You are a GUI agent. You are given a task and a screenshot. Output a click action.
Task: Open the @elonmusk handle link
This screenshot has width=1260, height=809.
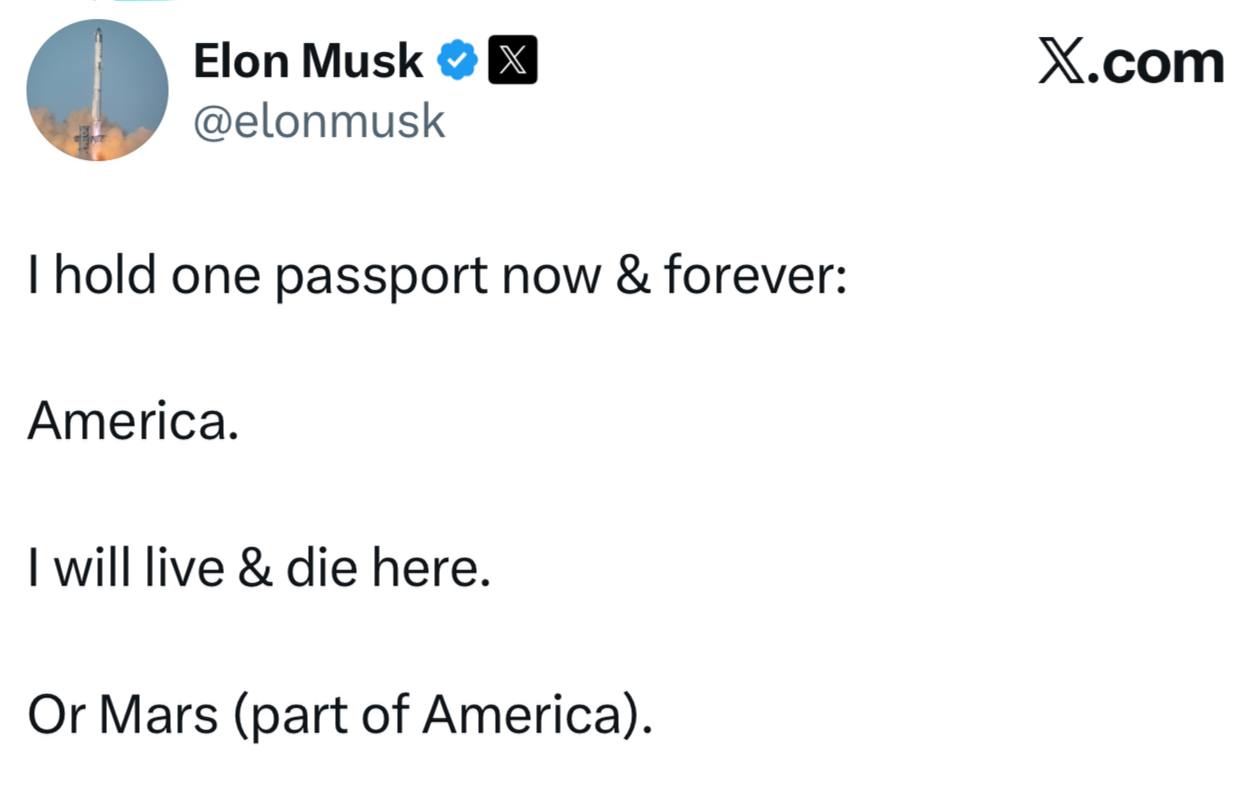coord(318,122)
